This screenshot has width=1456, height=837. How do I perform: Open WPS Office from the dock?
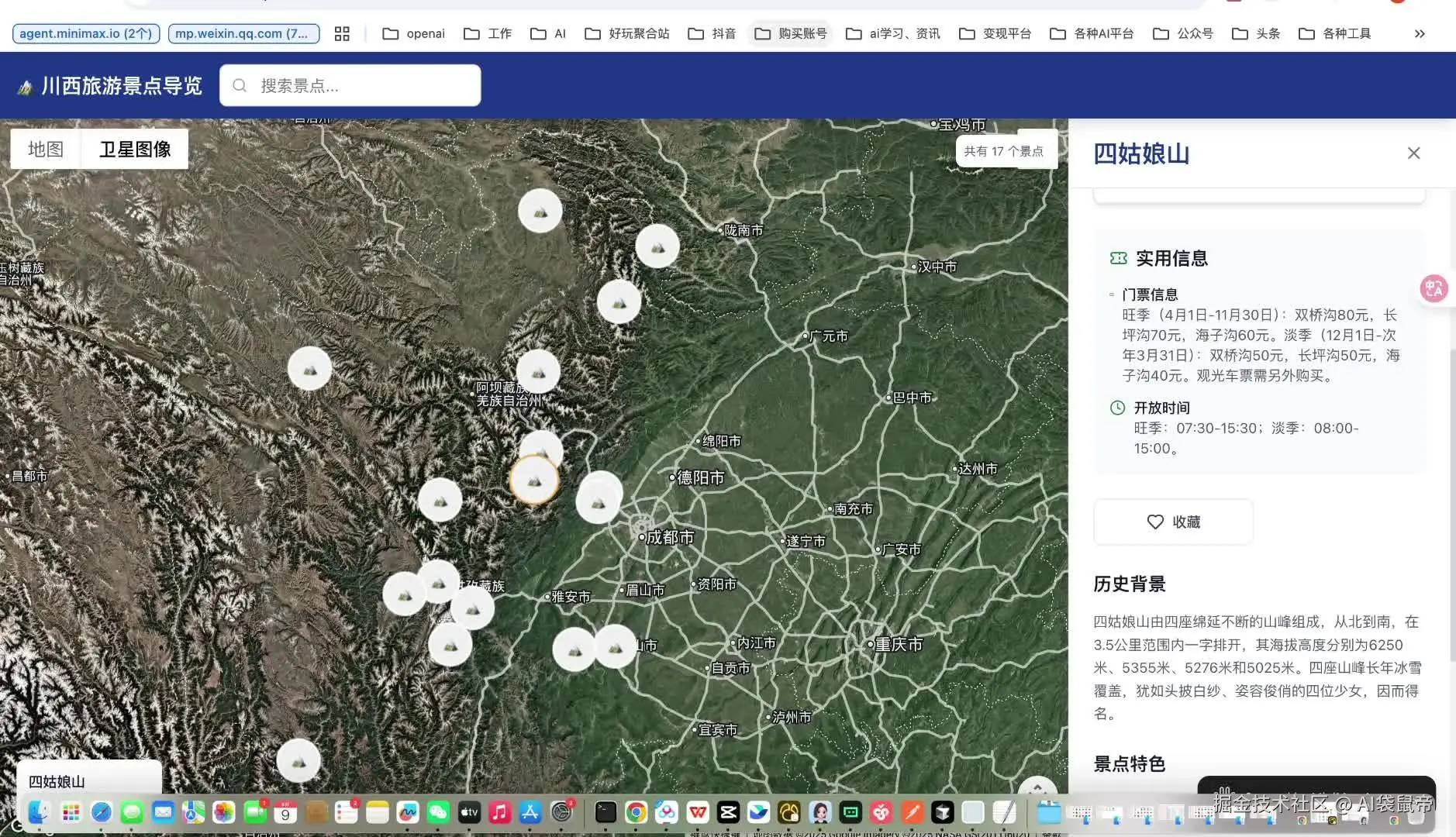(x=698, y=811)
